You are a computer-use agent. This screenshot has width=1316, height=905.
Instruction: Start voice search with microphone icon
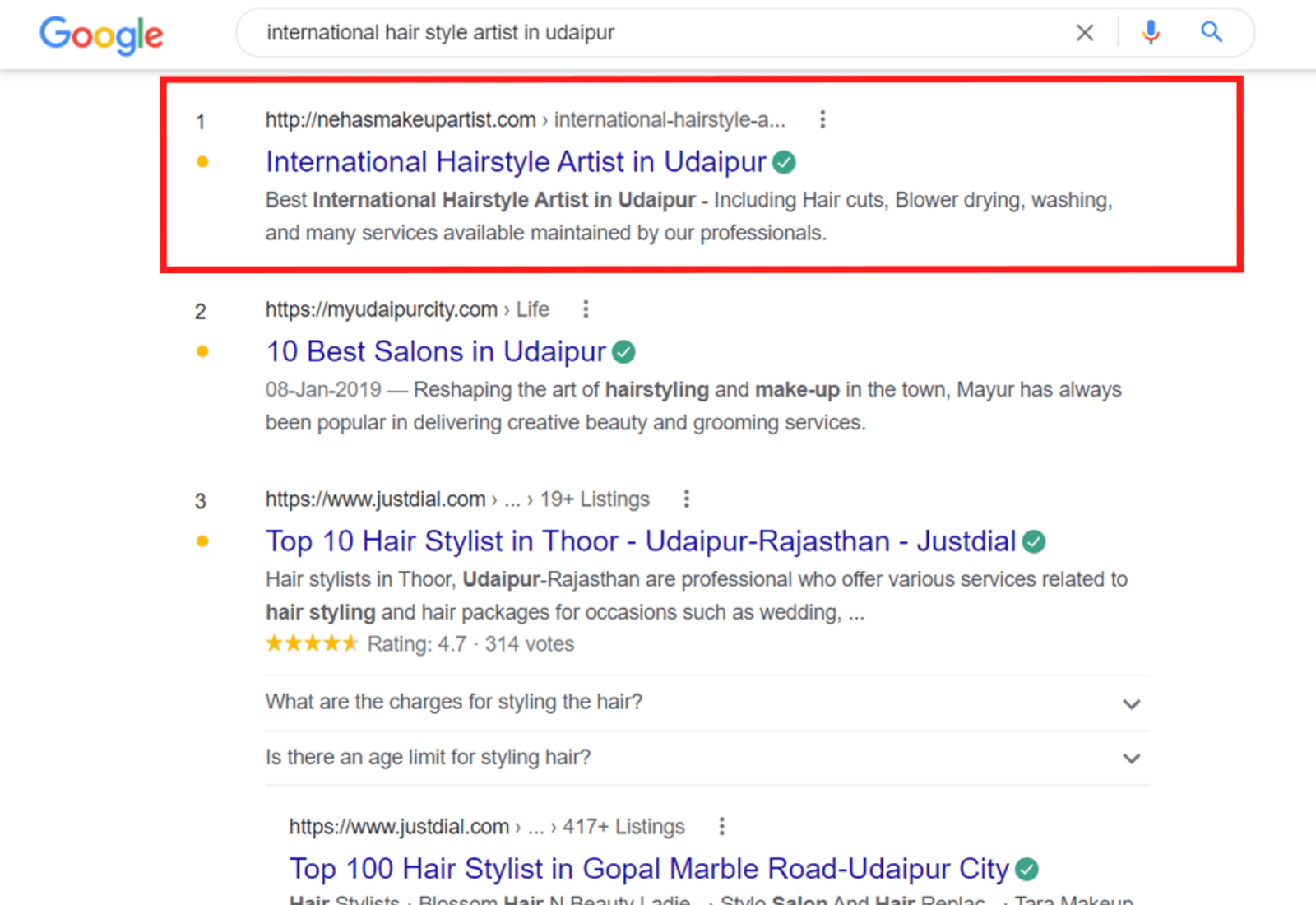click(1151, 33)
